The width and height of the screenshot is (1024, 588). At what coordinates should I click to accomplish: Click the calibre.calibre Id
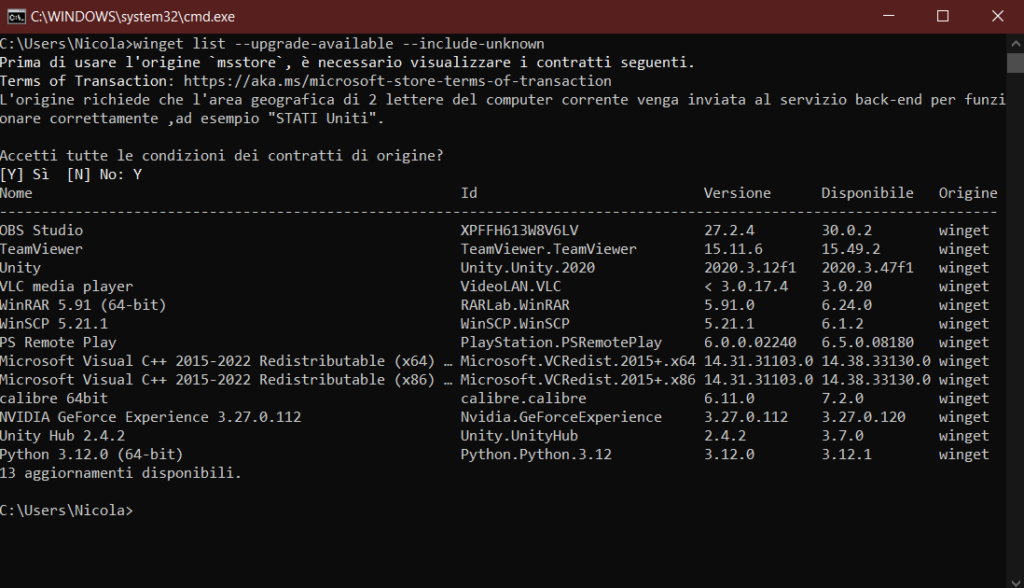pos(523,399)
